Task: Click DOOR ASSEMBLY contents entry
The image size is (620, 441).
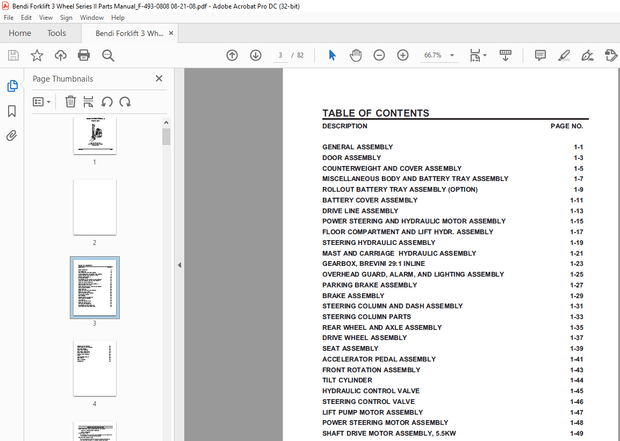Action: [352, 158]
